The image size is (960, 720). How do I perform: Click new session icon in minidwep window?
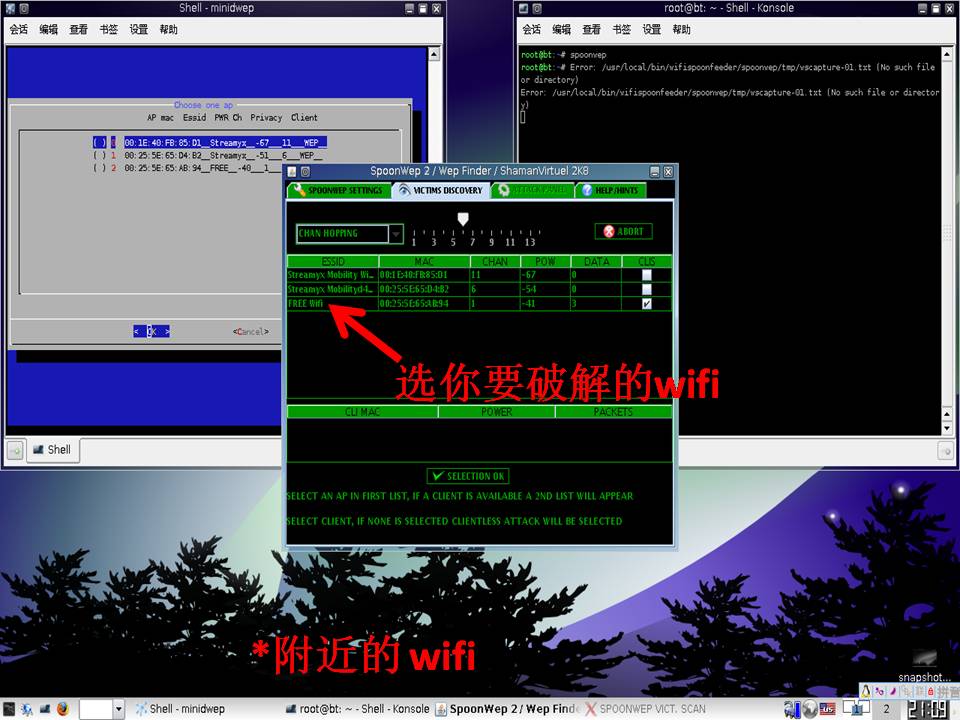15,451
